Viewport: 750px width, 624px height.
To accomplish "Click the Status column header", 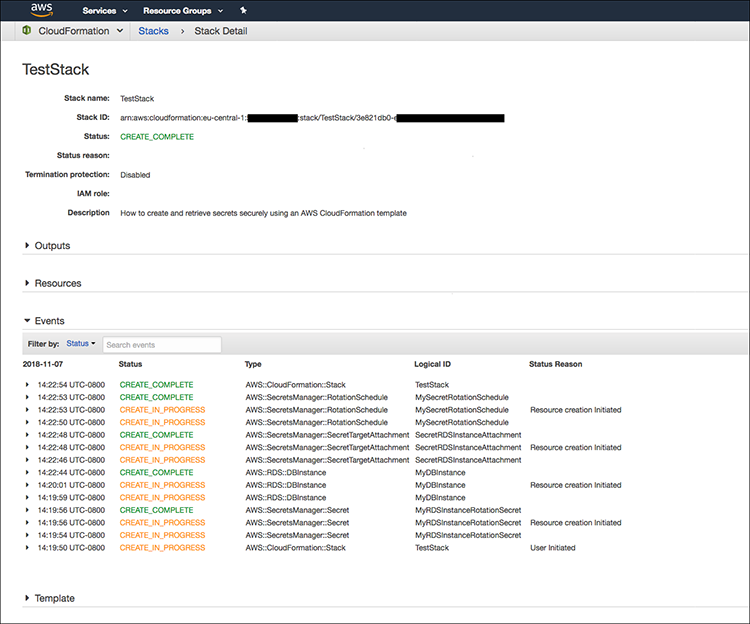I will pyautogui.click(x=130, y=364).
